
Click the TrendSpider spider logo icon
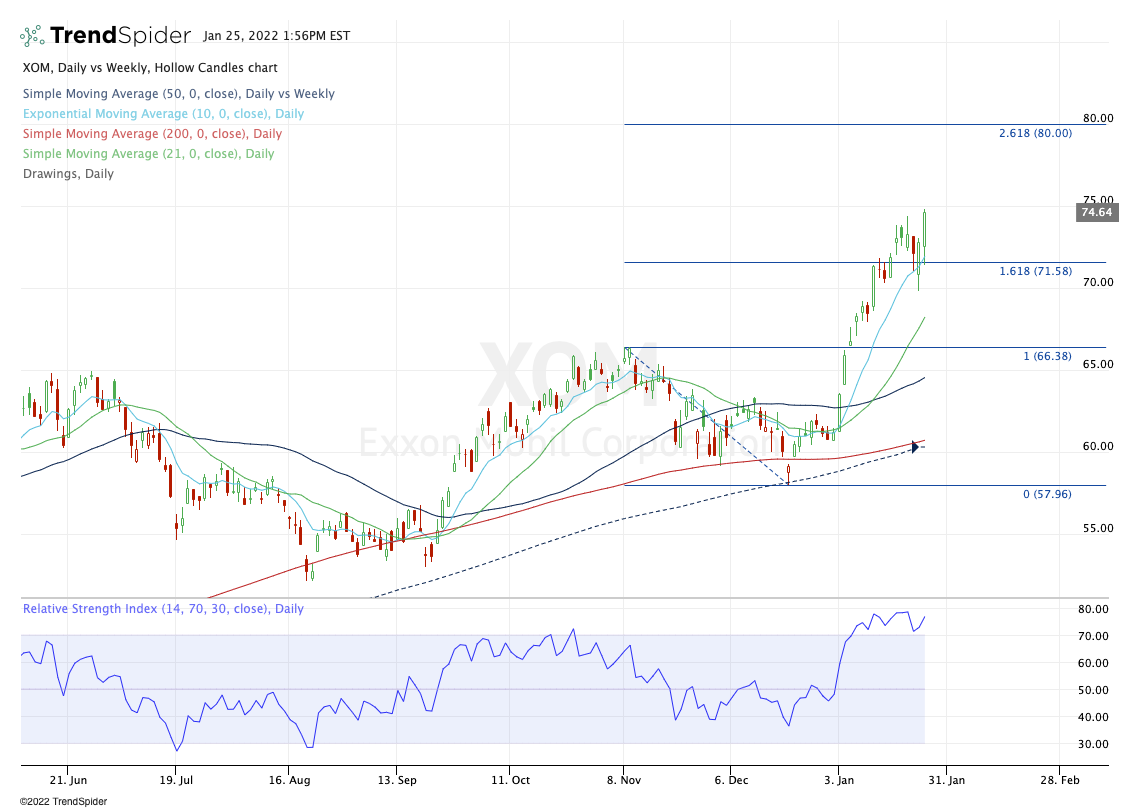(x=32, y=36)
